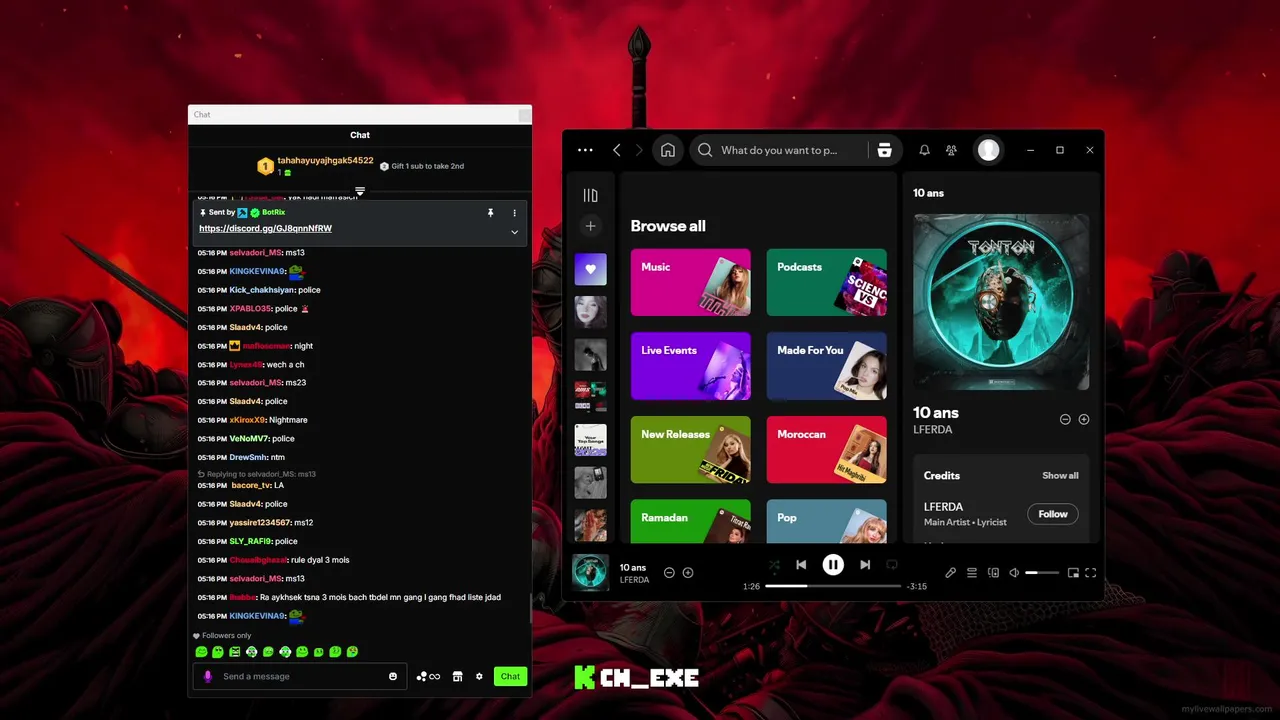The width and height of the screenshot is (1280, 720).
Task: Enter Spotify full screen view
Action: click(x=1091, y=573)
